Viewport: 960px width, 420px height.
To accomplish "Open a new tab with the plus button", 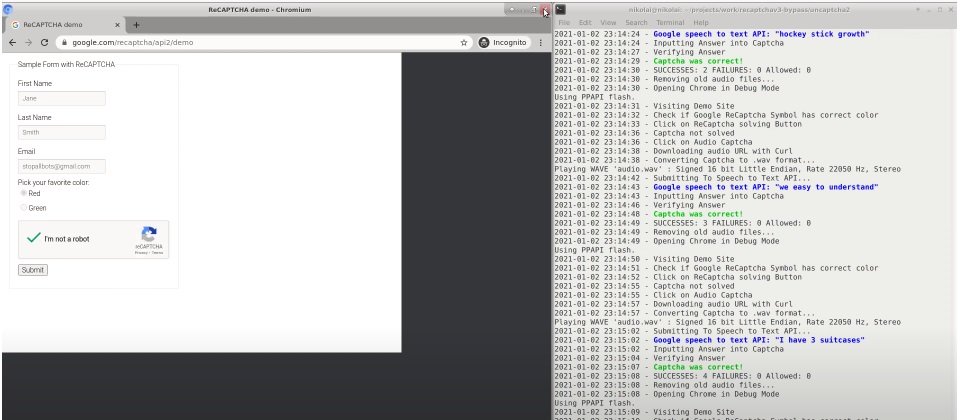I will click(136, 25).
